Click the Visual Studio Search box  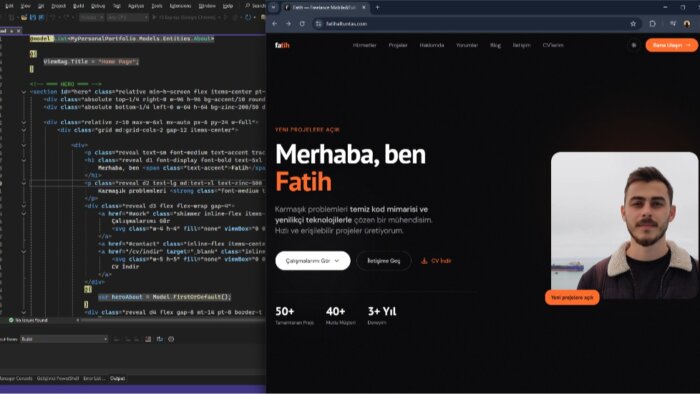255,6
